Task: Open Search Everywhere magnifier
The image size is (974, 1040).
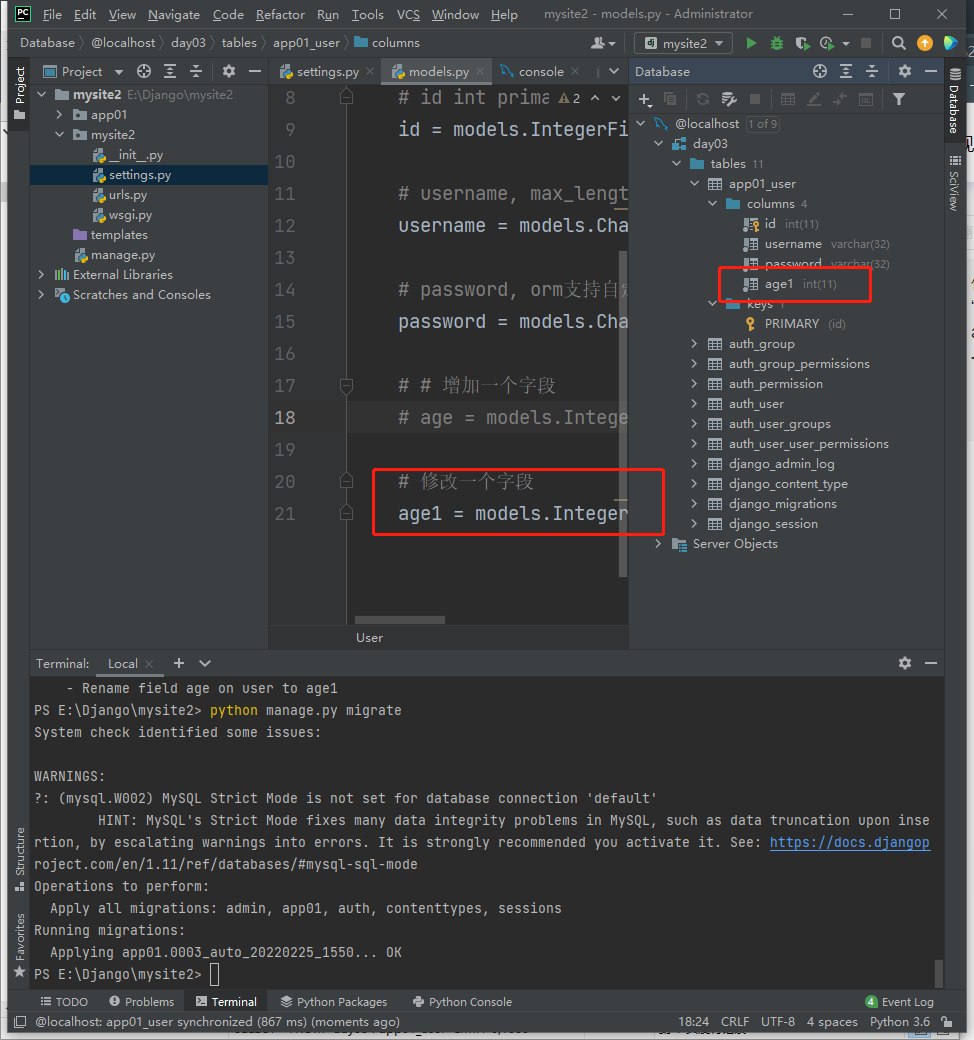Action: pos(898,43)
